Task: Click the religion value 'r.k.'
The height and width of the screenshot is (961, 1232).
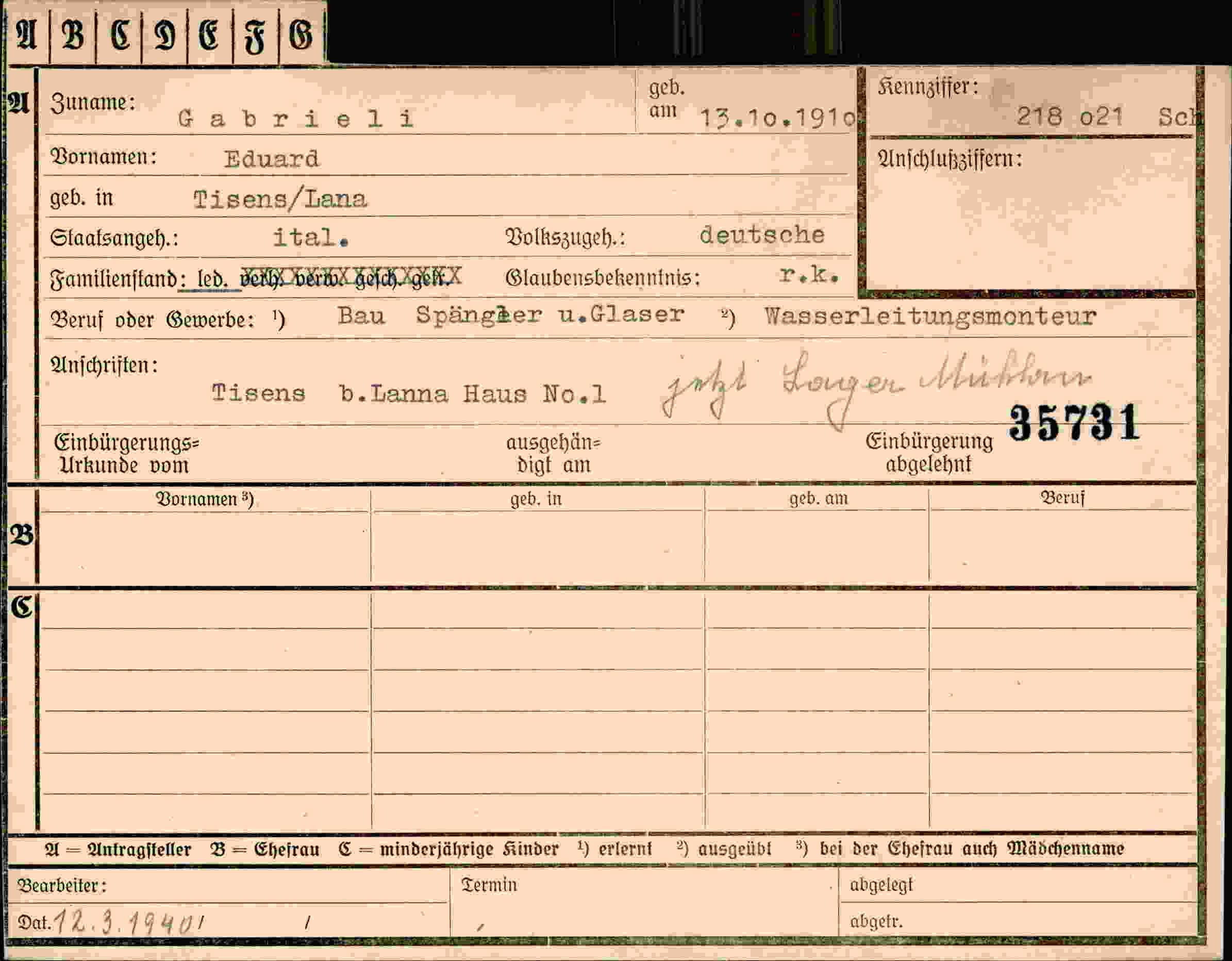Action: tap(809, 275)
